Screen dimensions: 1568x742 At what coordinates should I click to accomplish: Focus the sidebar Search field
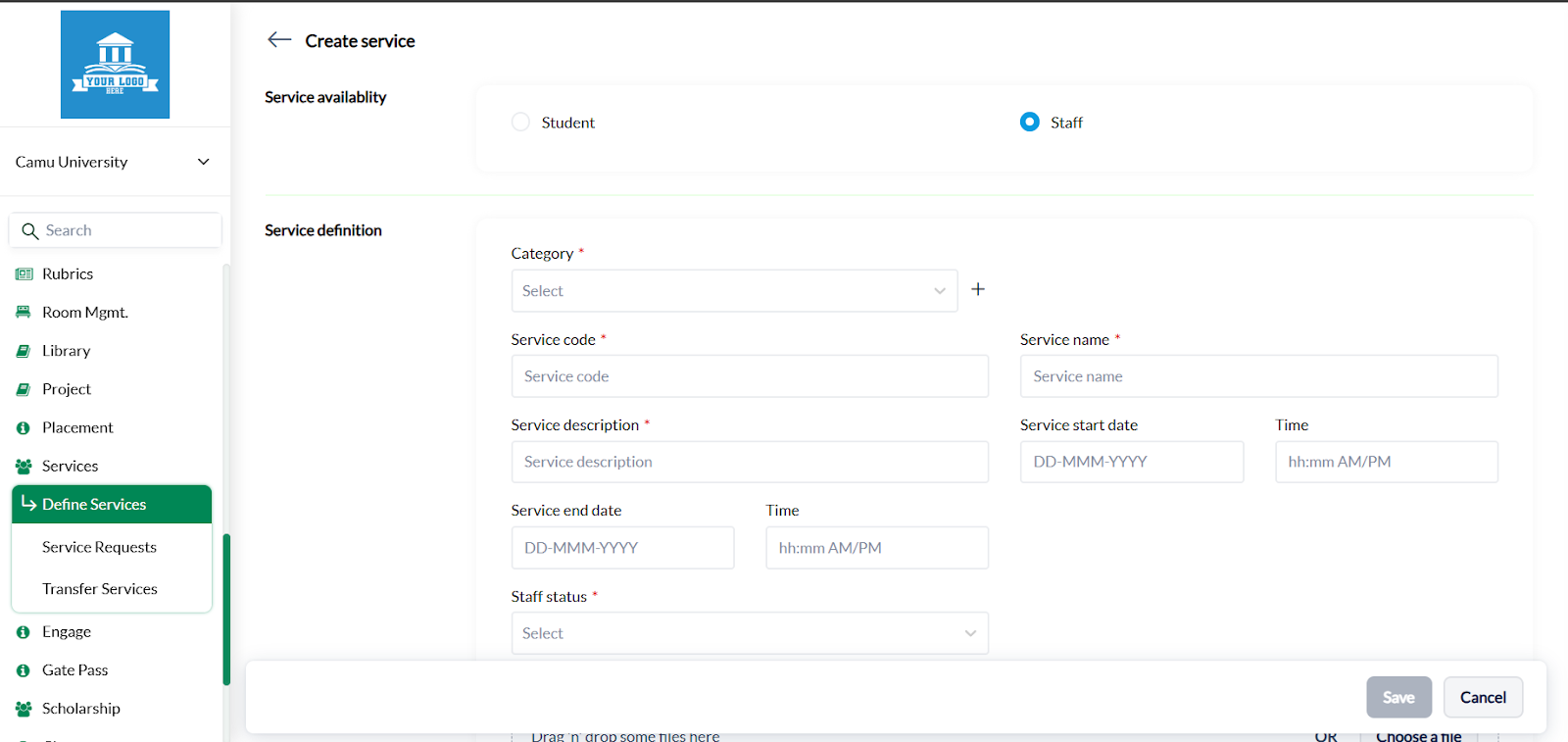click(x=115, y=230)
